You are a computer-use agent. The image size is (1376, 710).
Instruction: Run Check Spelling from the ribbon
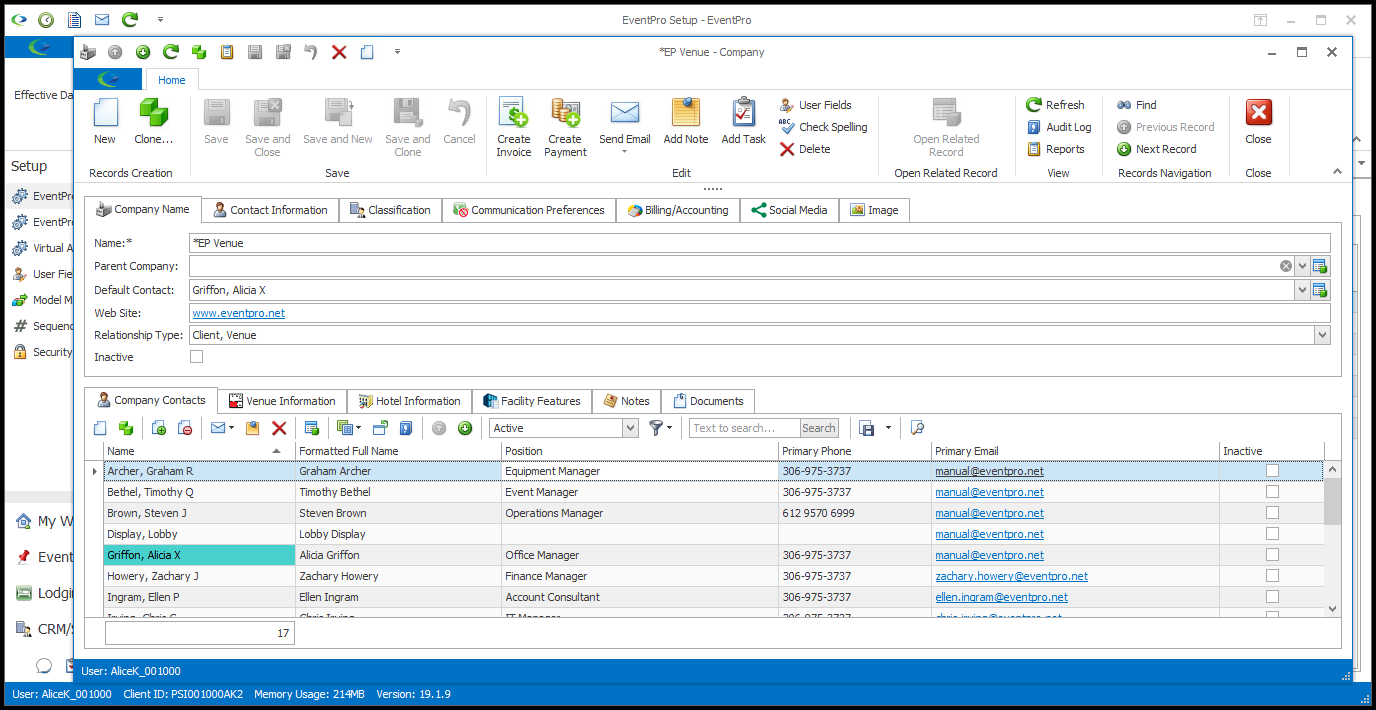click(x=823, y=127)
